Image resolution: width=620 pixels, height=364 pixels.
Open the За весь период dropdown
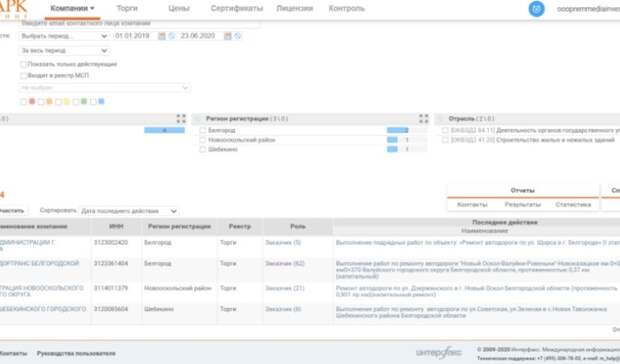click(x=64, y=51)
